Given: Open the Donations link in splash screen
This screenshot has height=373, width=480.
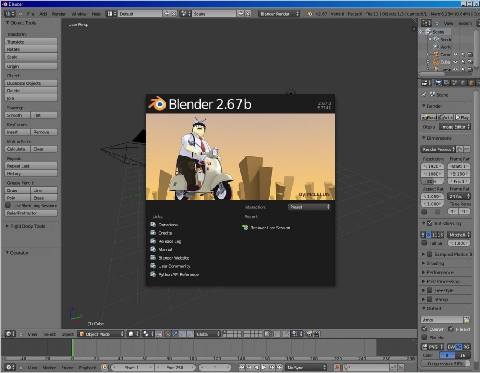Looking at the screenshot, I should (164, 225).
